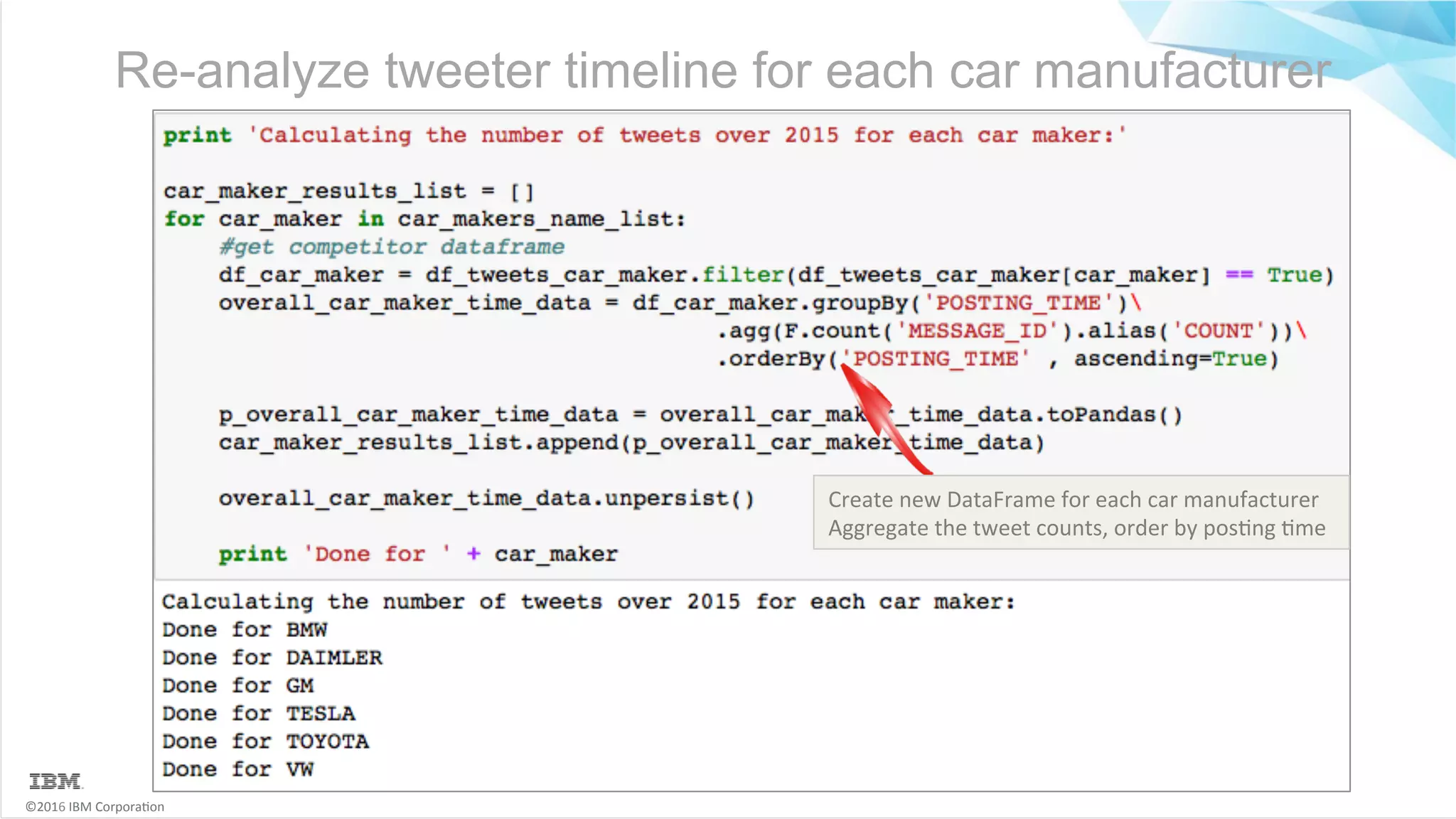Click the 'df_car_maker = df_tweets_car_maker.filter' line
This screenshot has width=1456, height=819.
coord(776,275)
